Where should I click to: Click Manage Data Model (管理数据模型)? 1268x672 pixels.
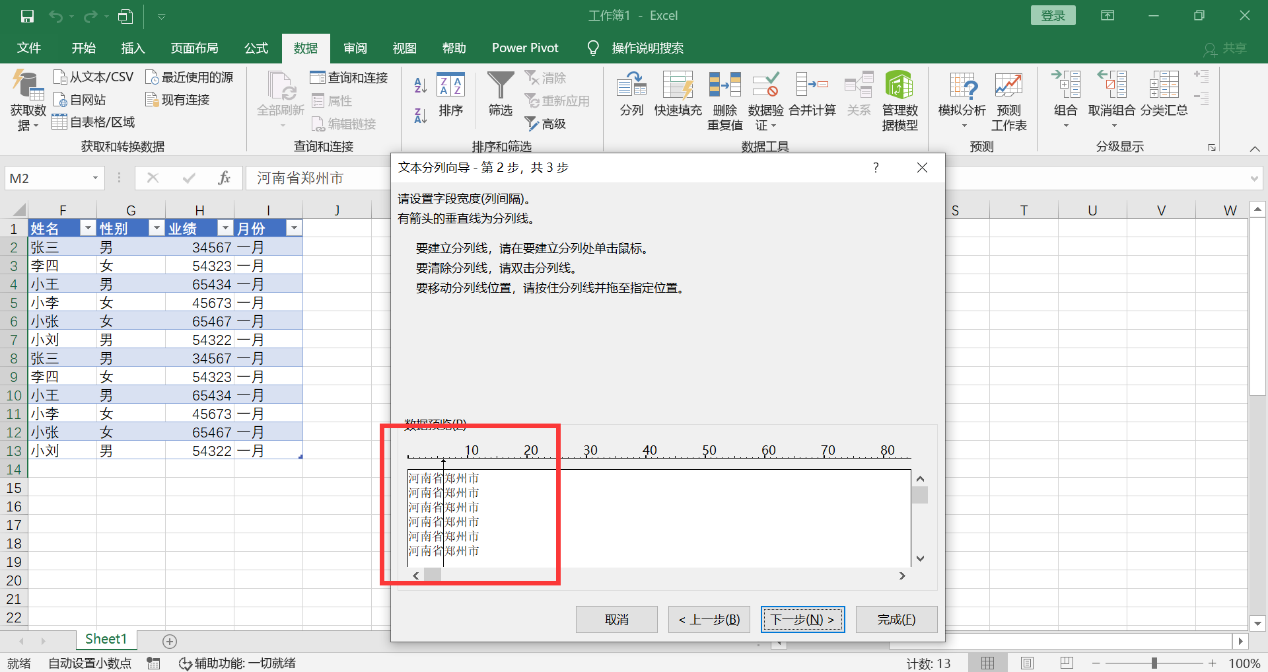pos(899,101)
